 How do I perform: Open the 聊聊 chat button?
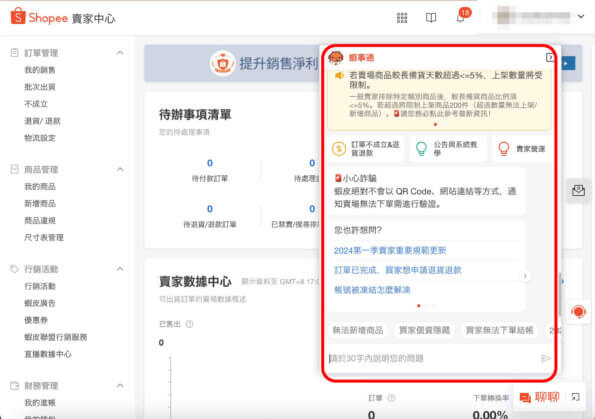click(x=540, y=397)
